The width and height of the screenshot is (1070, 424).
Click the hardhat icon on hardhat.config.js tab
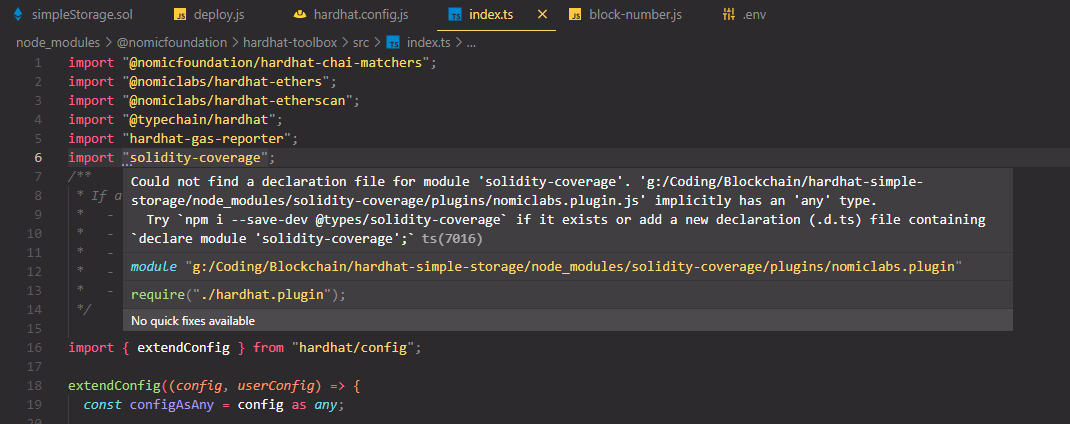point(300,14)
